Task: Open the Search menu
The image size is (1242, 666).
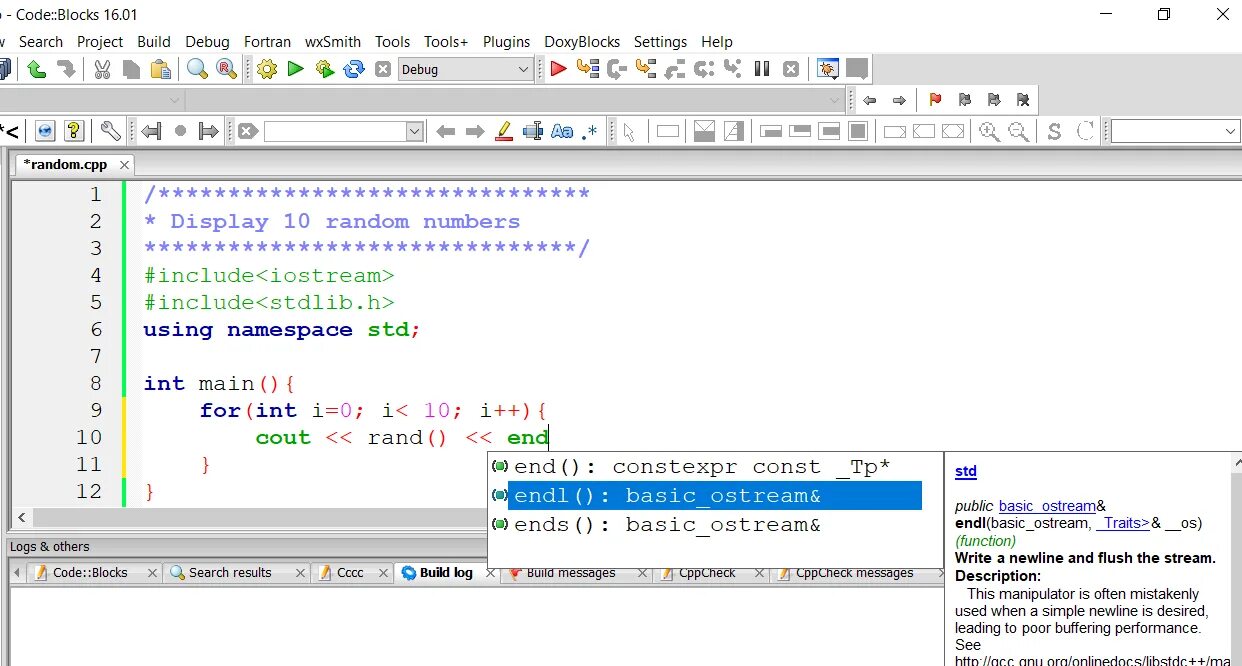Action: pyautogui.click(x=41, y=42)
